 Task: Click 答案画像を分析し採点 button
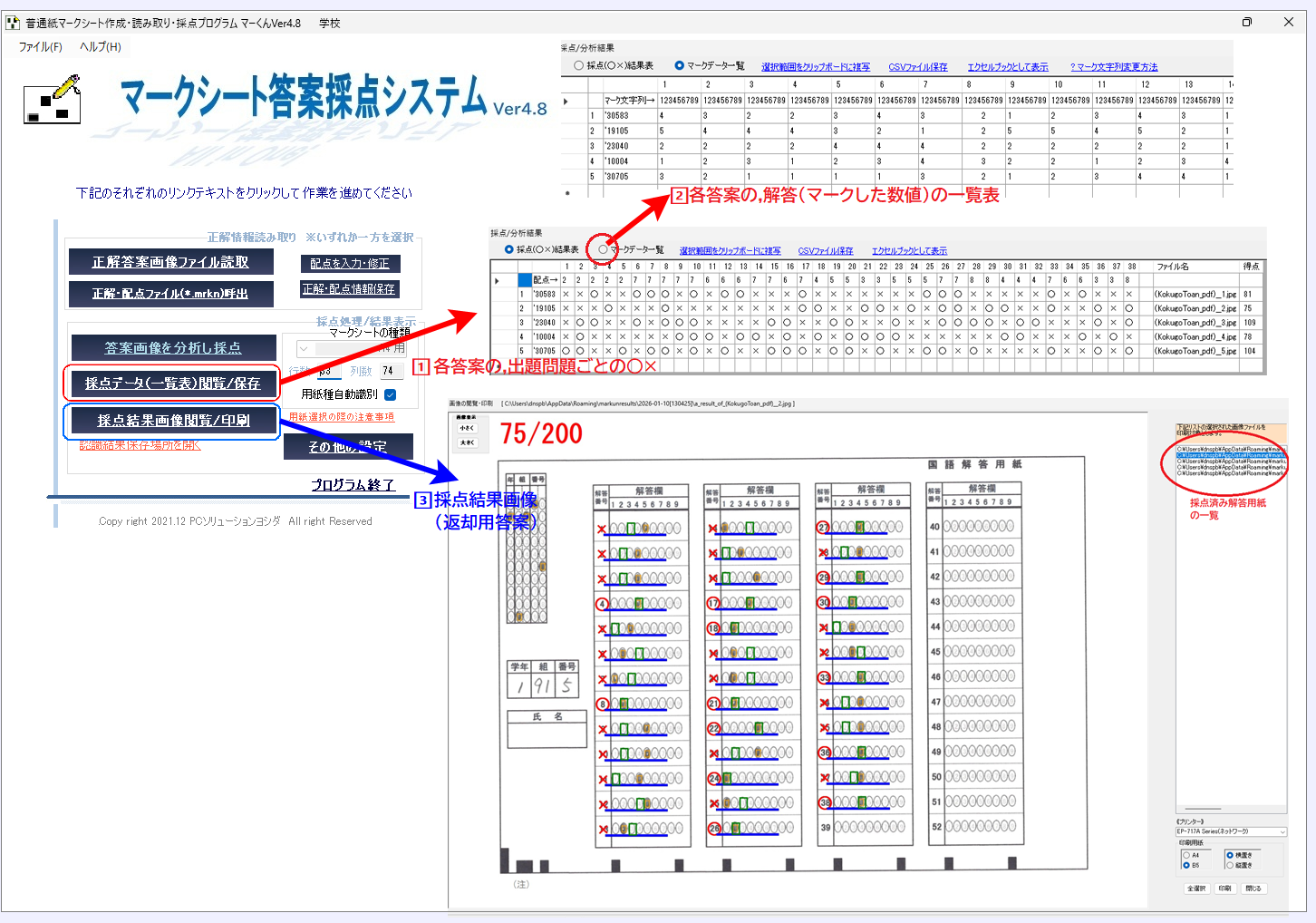pyautogui.click(x=173, y=348)
